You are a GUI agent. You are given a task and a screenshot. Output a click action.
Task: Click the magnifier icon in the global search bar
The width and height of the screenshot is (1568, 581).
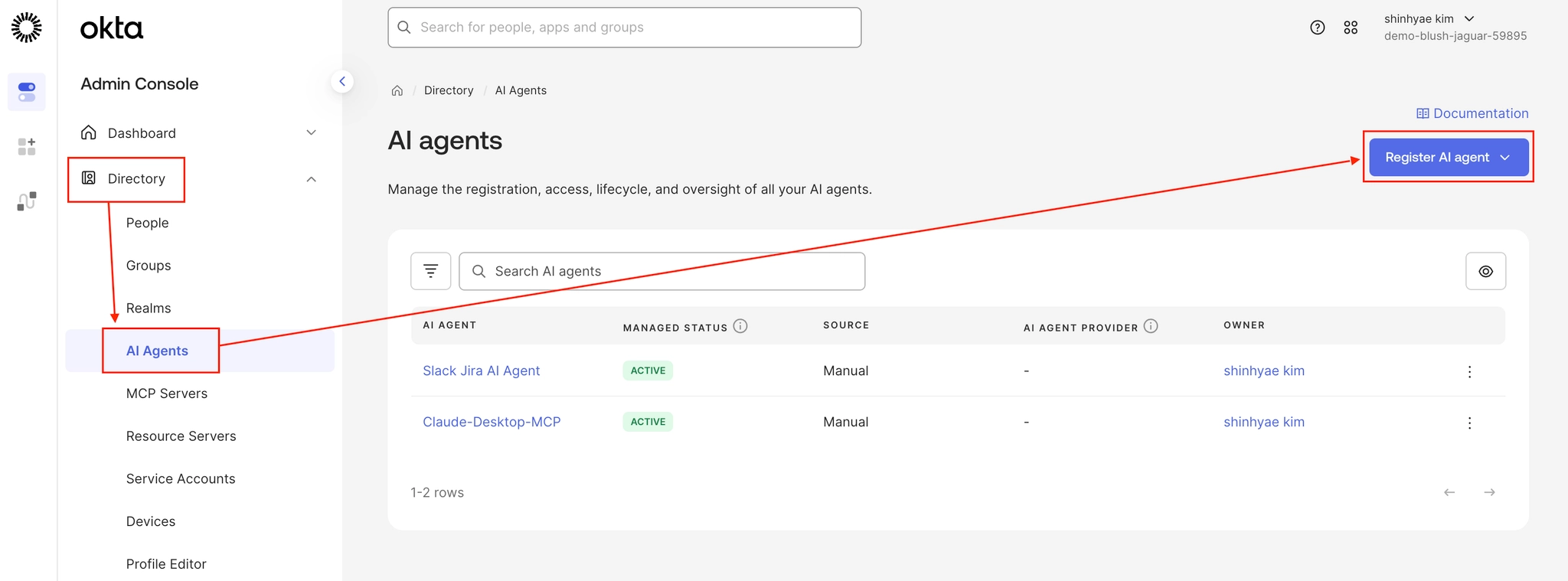click(x=404, y=28)
